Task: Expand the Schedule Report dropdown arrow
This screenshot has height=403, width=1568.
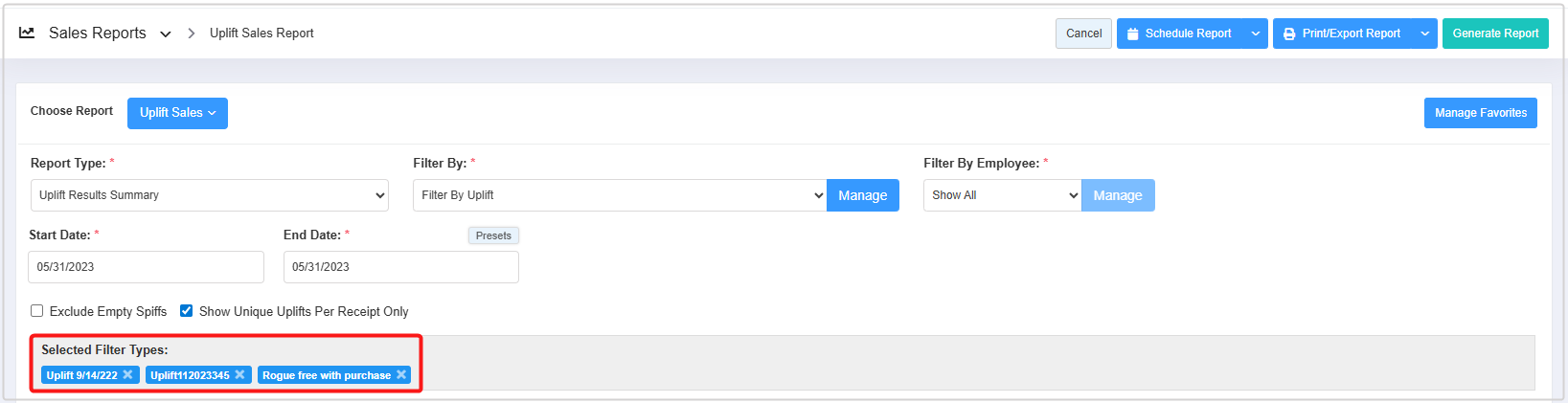Action: tap(1255, 34)
